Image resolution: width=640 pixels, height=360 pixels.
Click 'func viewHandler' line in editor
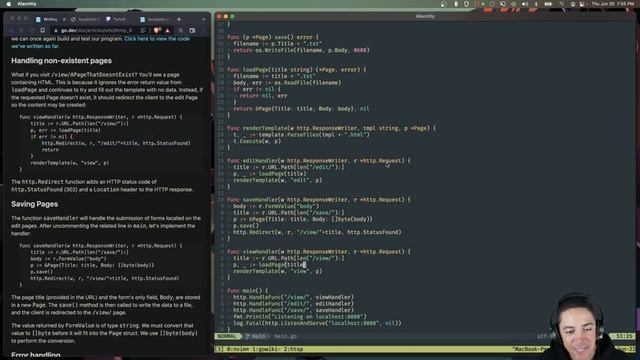point(318,252)
